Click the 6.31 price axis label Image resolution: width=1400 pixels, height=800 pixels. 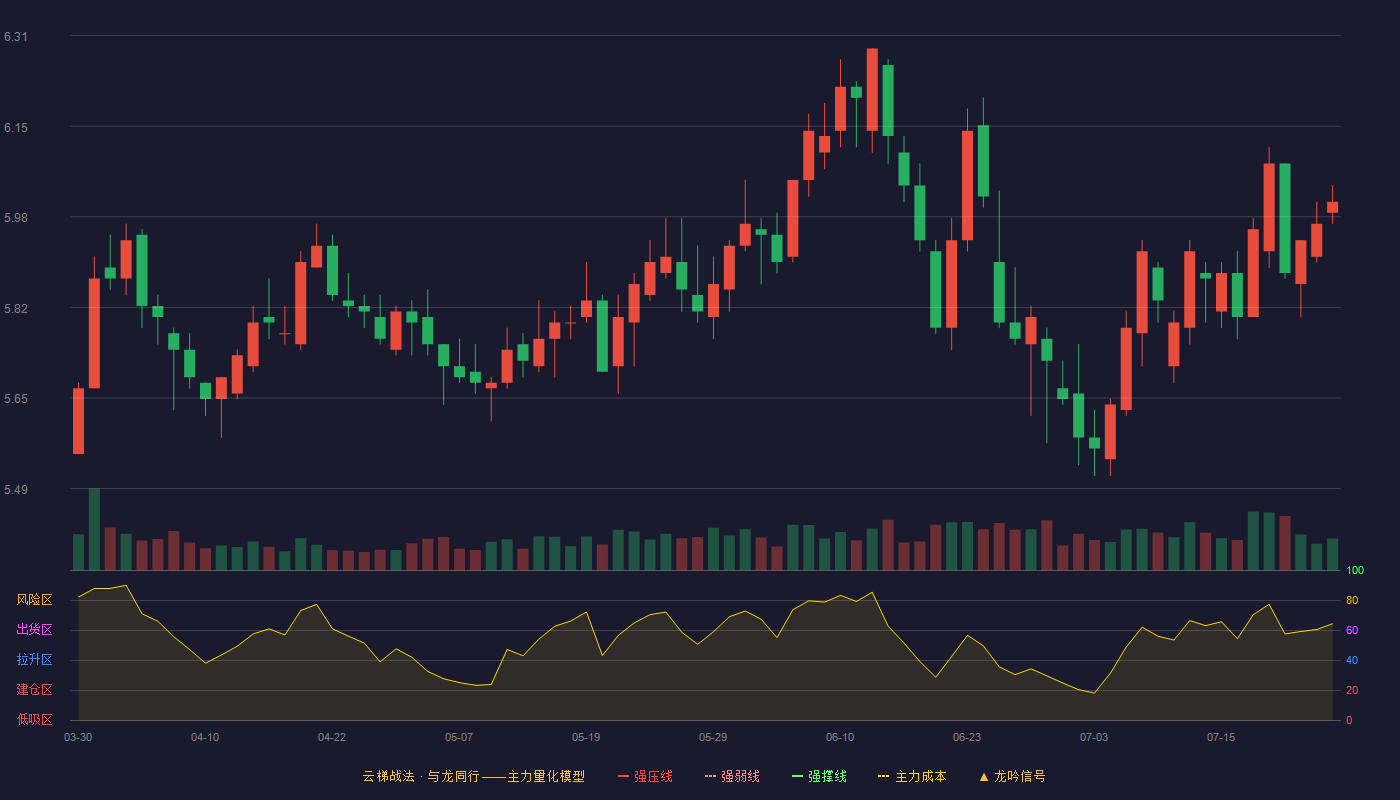[16, 37]
